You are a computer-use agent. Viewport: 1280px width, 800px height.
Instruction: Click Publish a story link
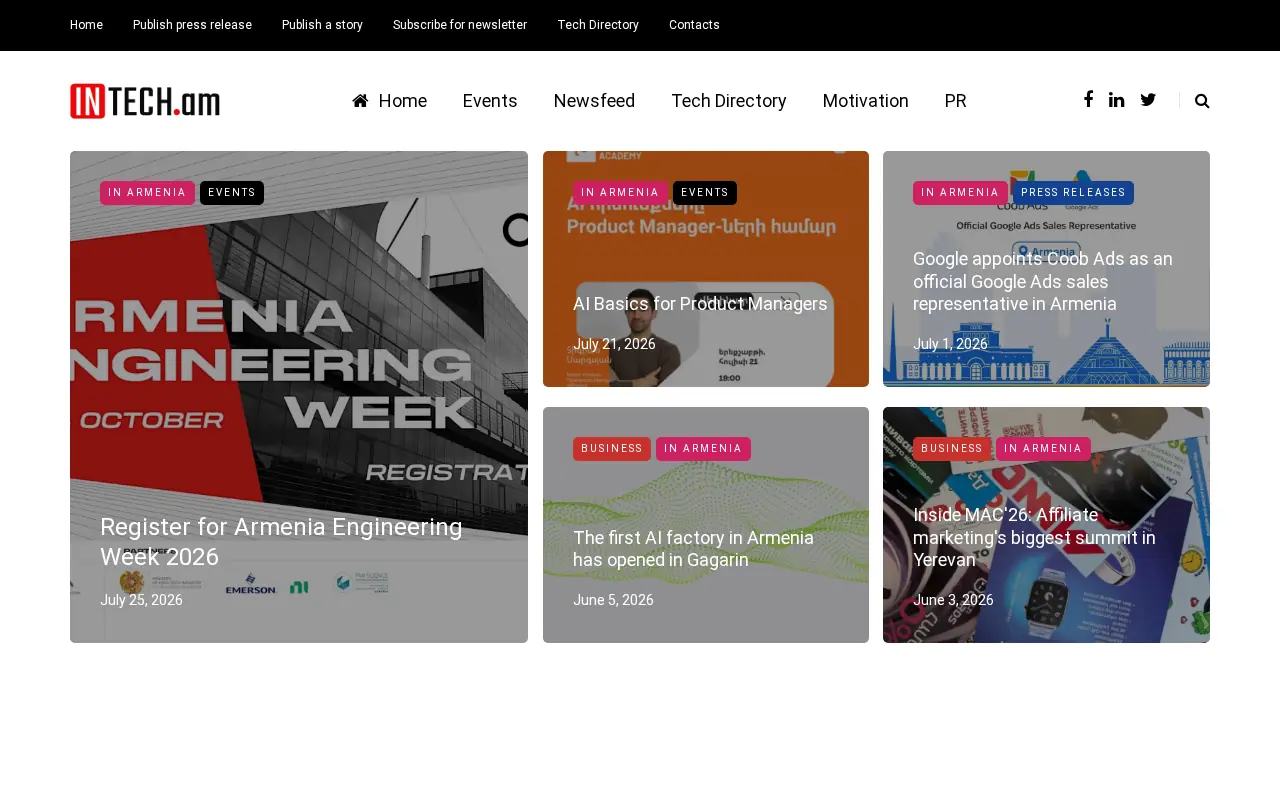click(322, 25)
